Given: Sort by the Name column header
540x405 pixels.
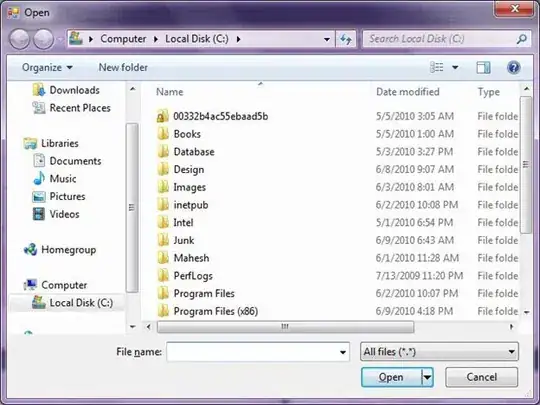Looking at the screenshot, I should tap(169, 92).
